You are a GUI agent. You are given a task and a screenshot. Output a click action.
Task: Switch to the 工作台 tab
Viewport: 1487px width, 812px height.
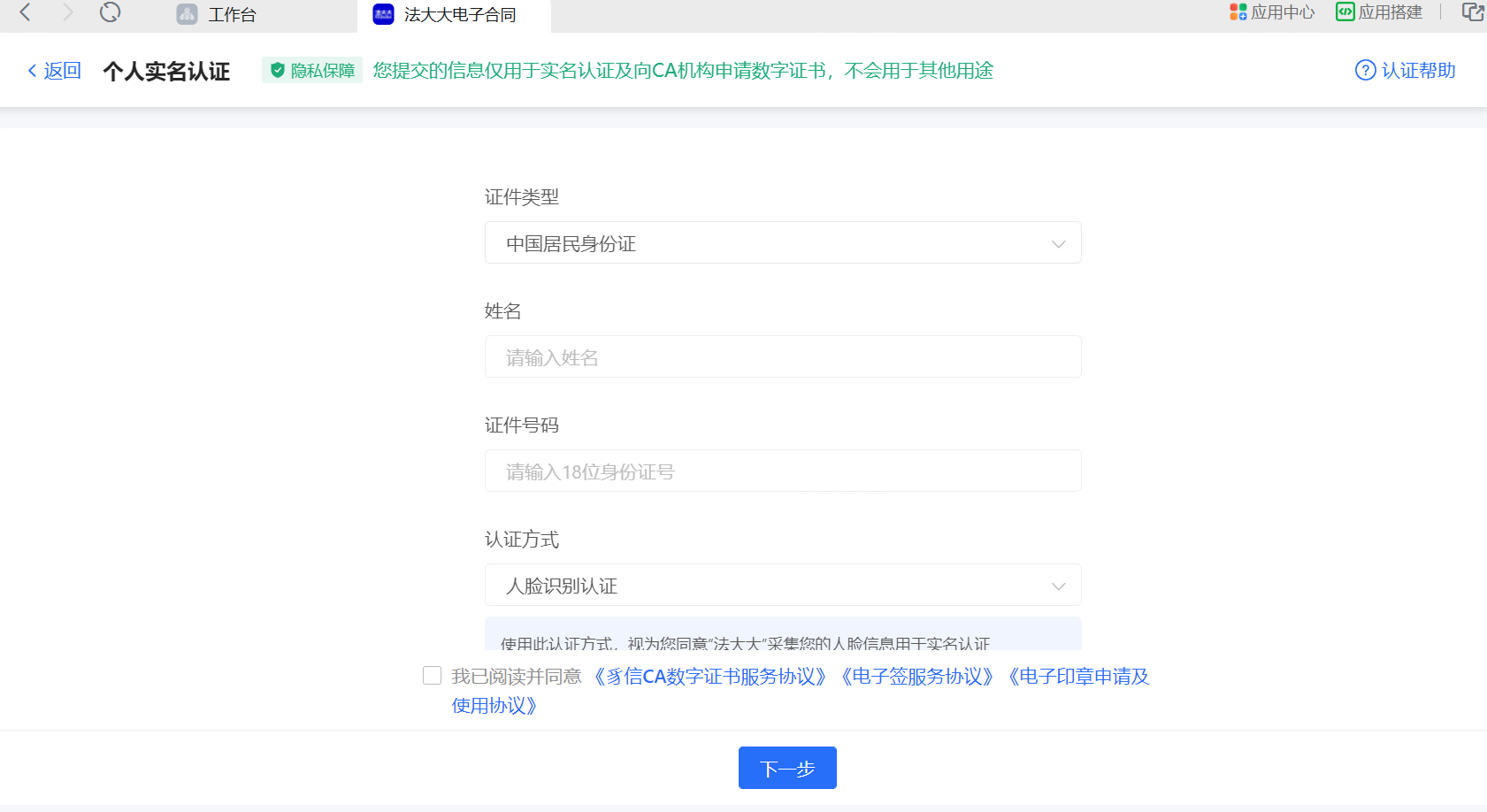pyautogui.click(x=233, y=15)
